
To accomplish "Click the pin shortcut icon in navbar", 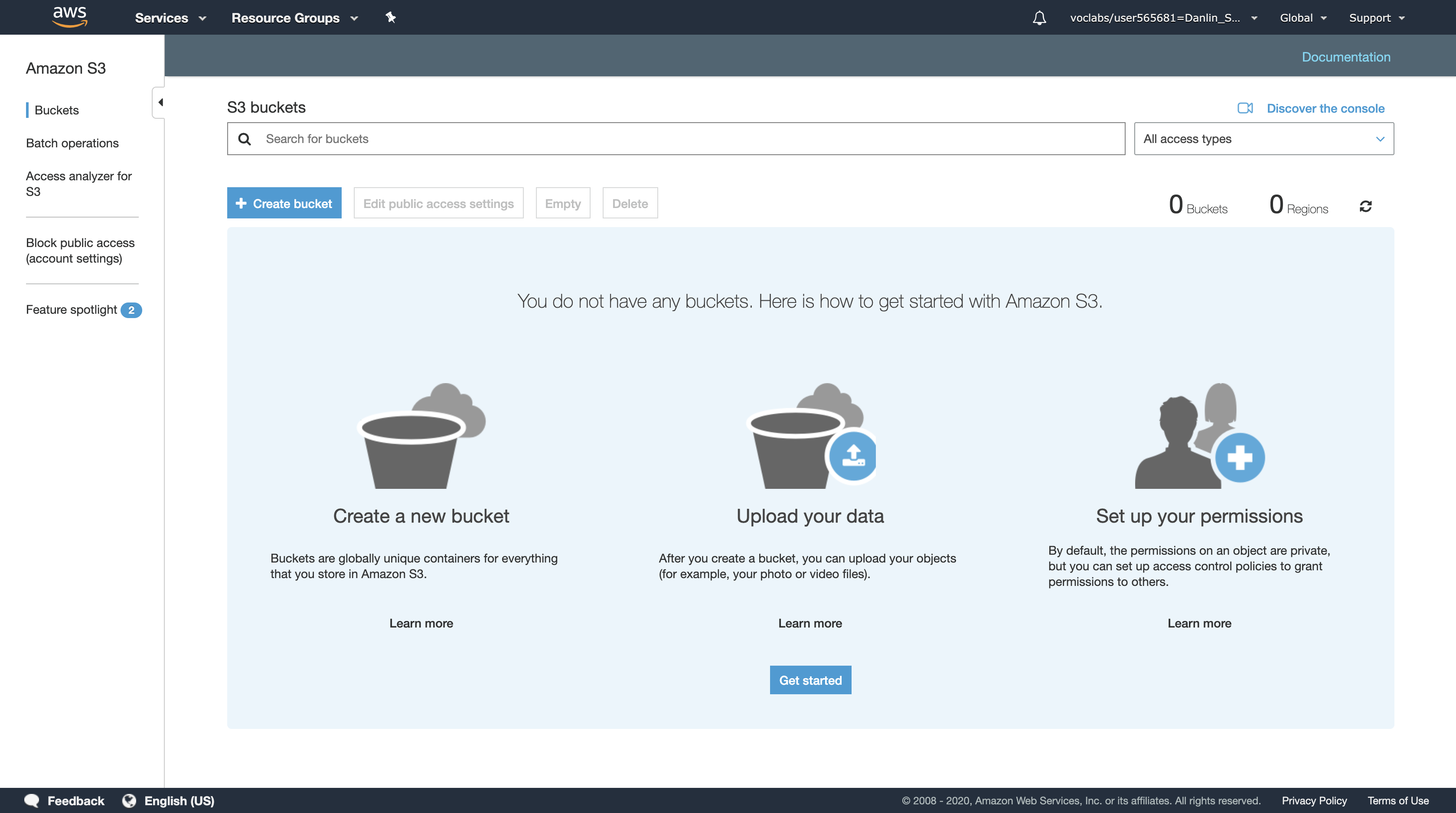I will pos(391,17).
